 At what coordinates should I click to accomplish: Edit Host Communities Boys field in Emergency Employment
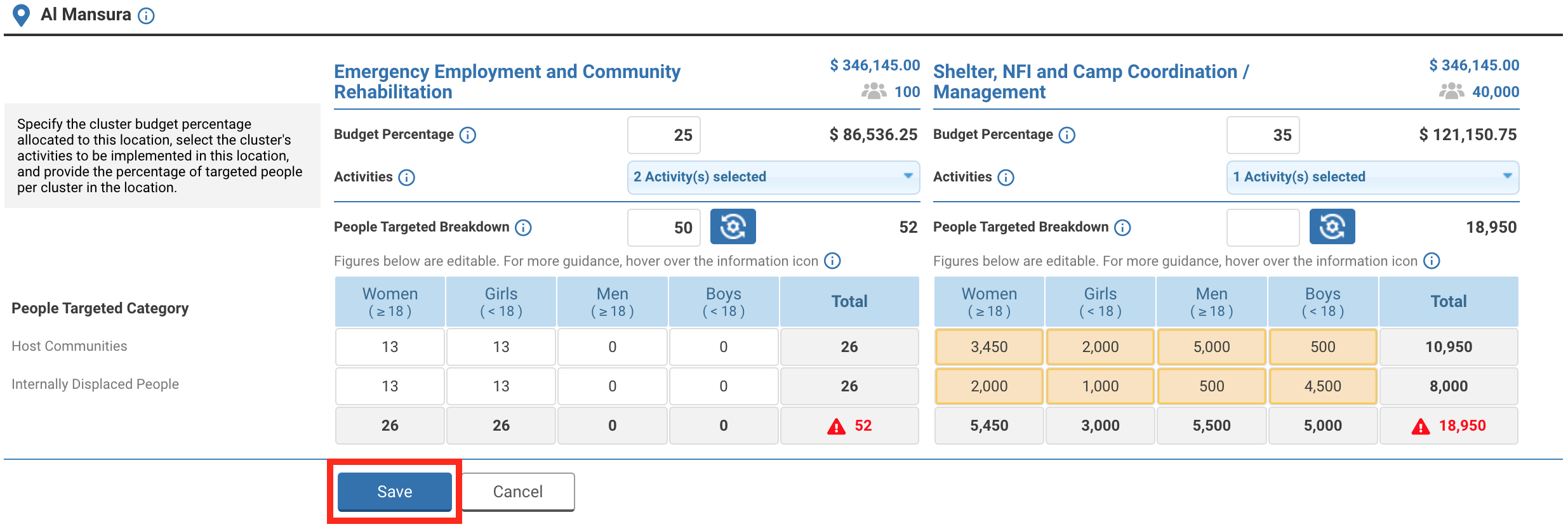click(723, 347)
